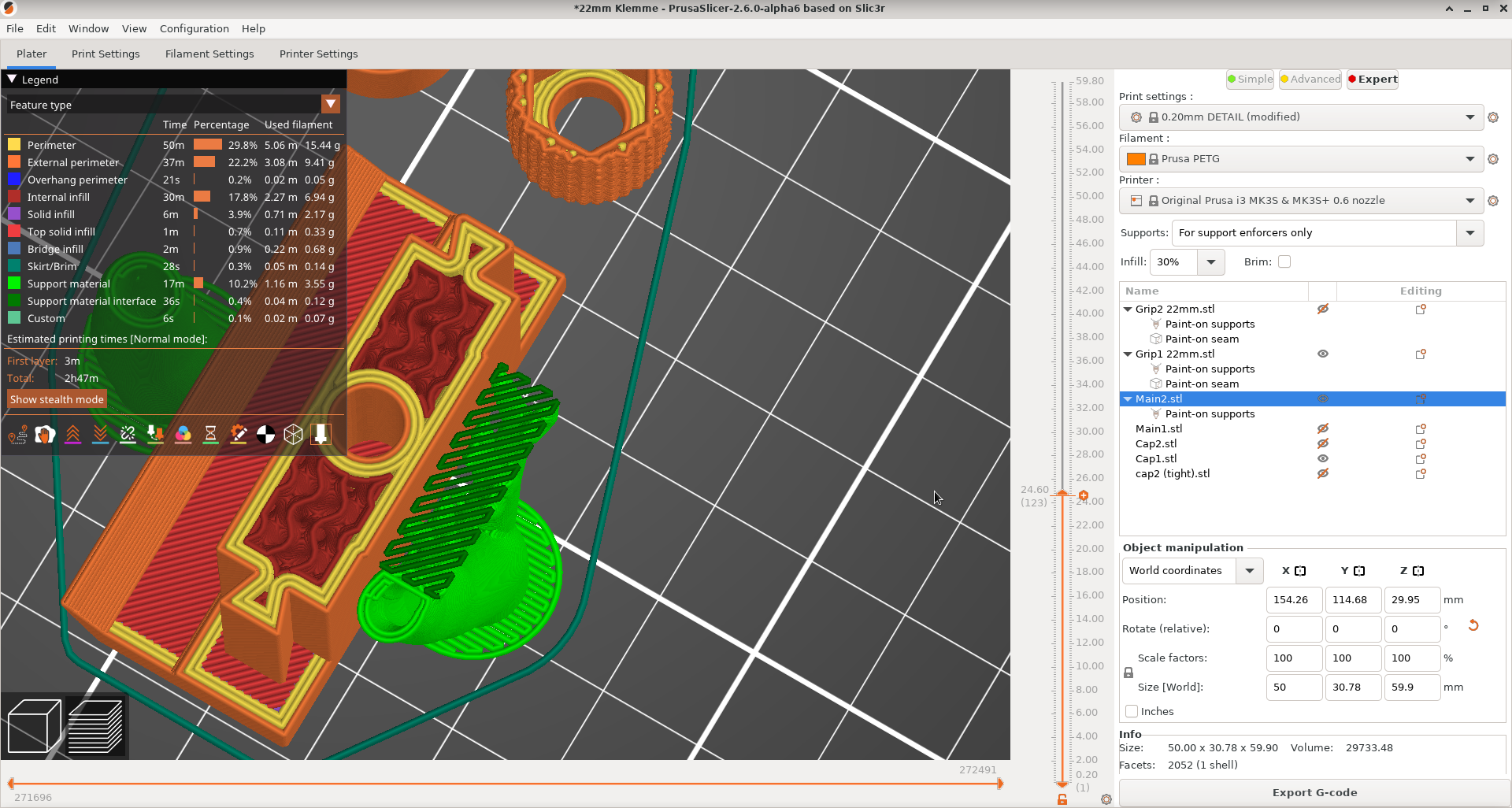
Task: Click editing icon for Cap1.stl
Action: (1421, 458)
